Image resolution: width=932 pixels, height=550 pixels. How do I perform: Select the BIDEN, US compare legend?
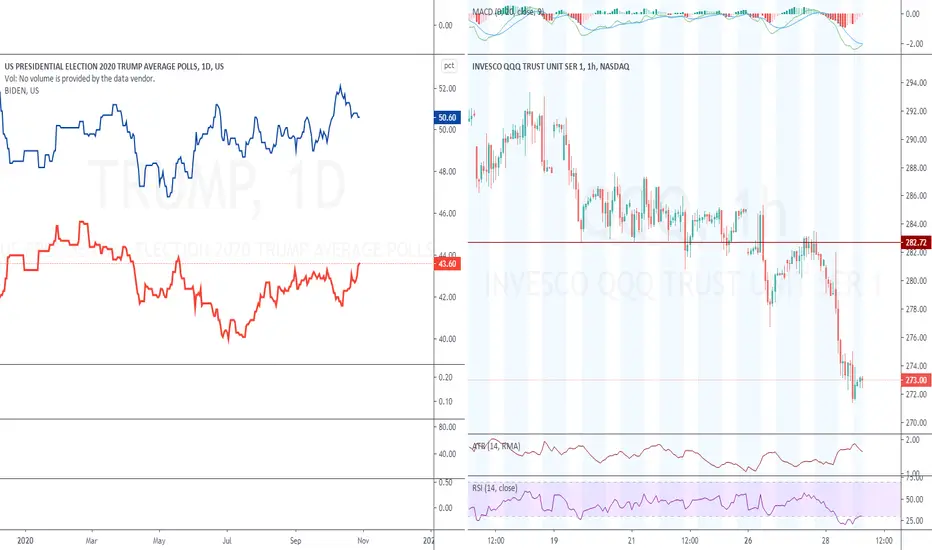pos(22,90)
